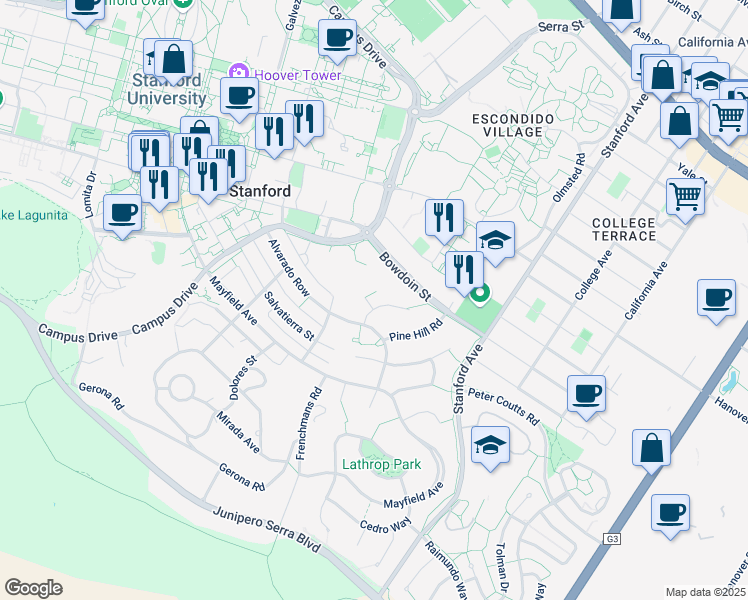This screenshot has width=748, height=600.
Task: Click the Lake Lagunita label
Action: coord(33,215)
